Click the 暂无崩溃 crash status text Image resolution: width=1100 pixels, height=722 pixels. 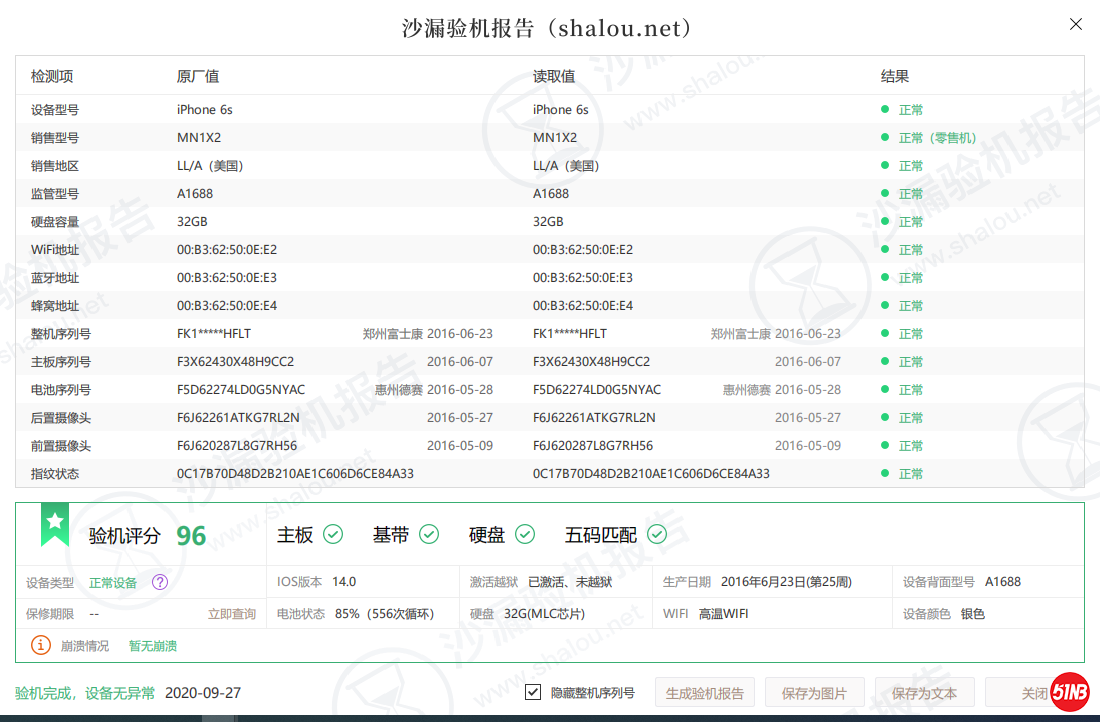tap(152, 646)
